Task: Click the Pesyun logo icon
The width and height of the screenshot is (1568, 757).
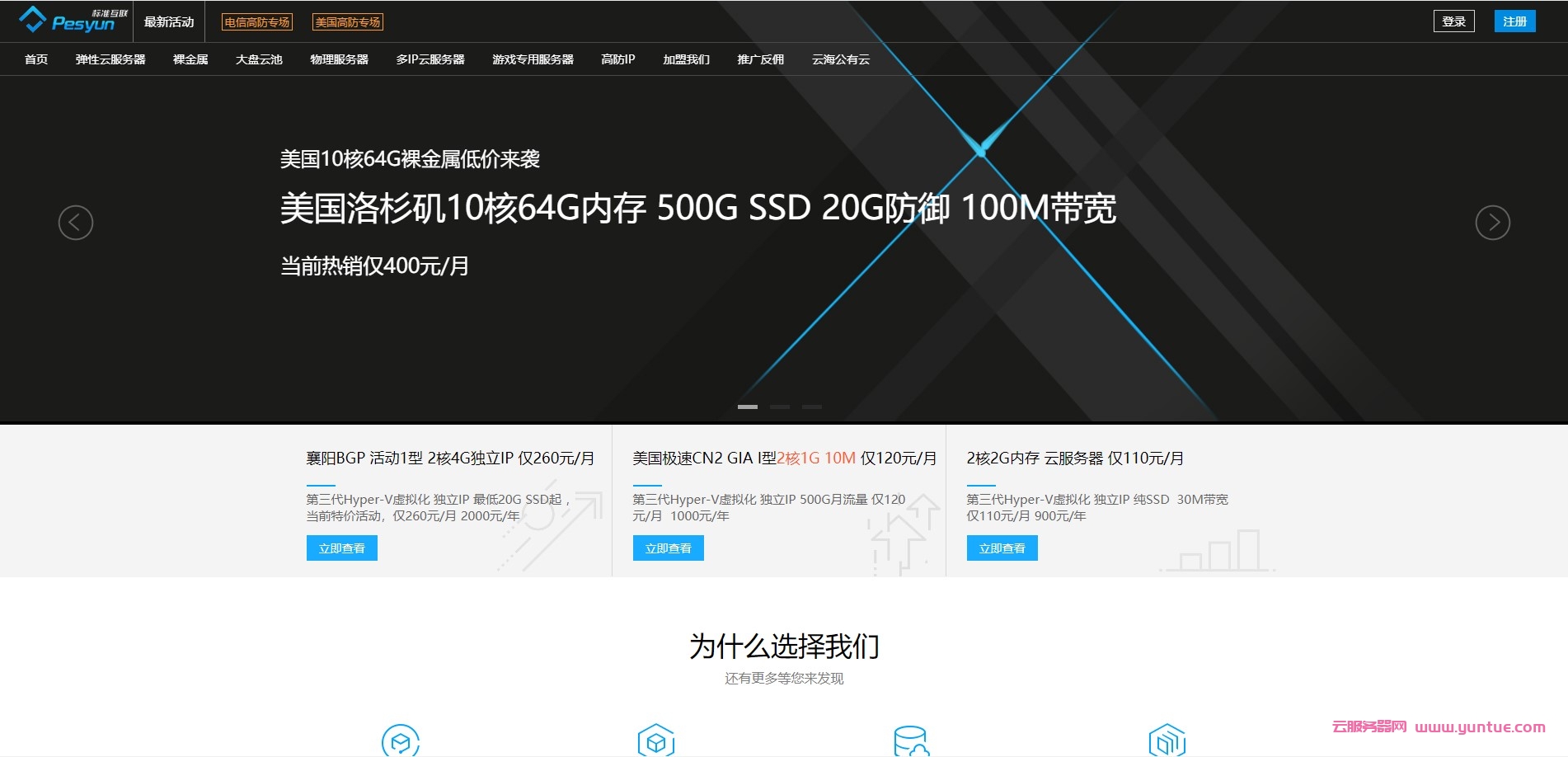Action: point(33,19)
